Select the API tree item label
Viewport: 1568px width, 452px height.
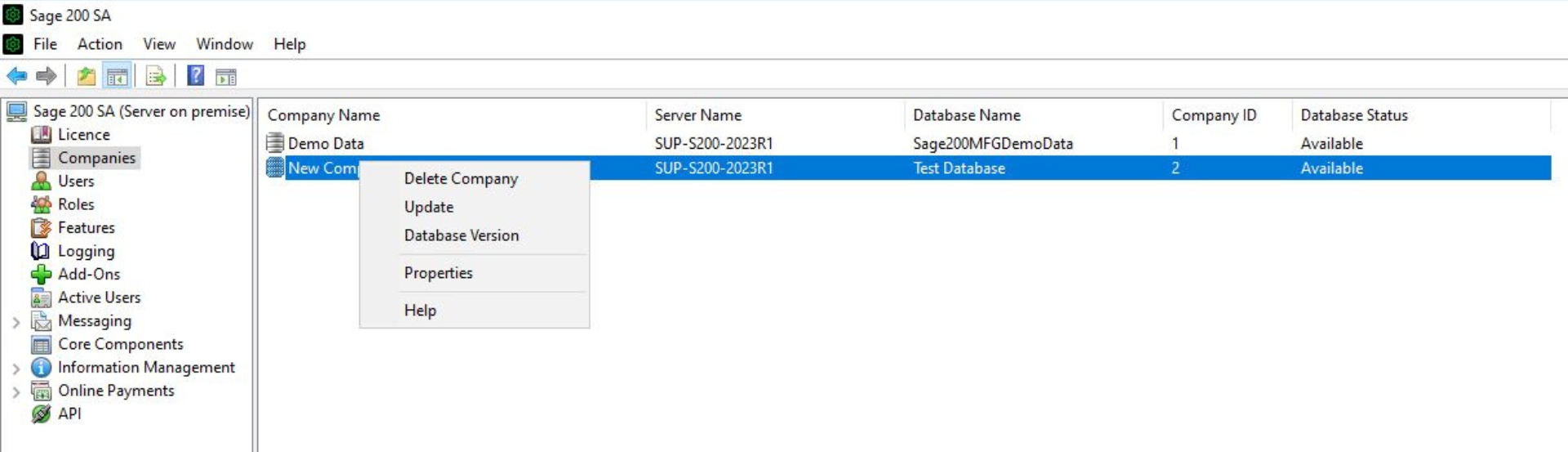(x=69, y=414)
